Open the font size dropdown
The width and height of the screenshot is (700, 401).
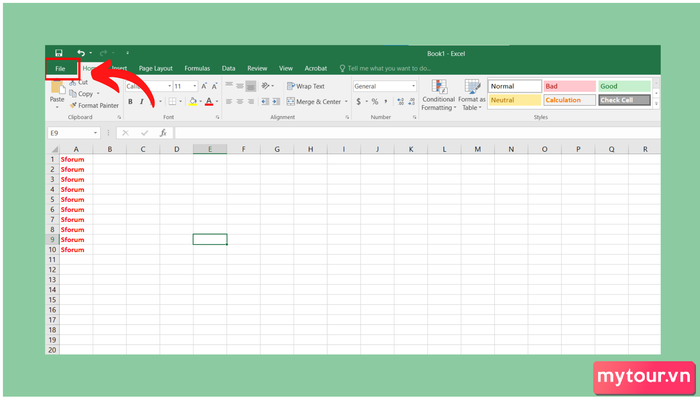195,86
